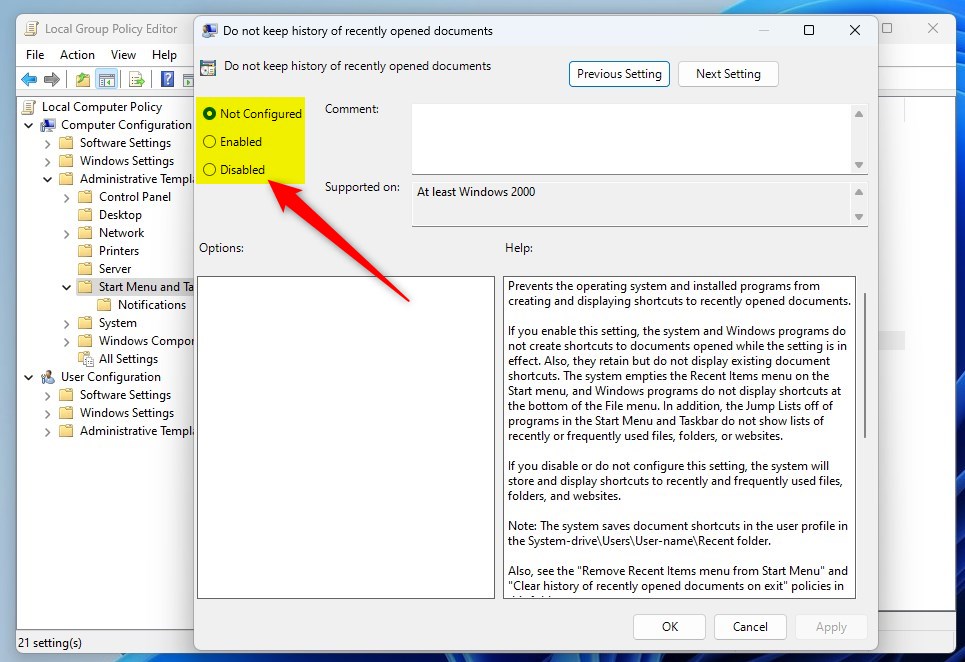Screen dimensions: 965x662
Task: Click the "At least Windows 2000" text
Action: (x=476, y=192)
